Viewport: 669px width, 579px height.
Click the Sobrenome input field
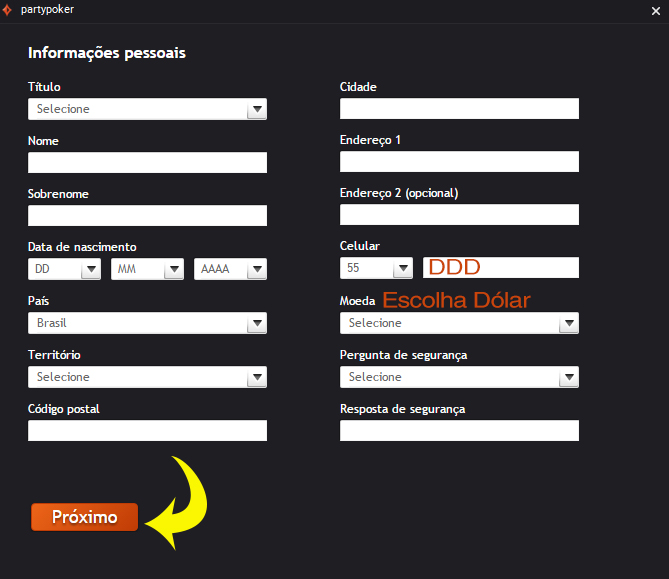pyautogui.click(x=147, y=215)
